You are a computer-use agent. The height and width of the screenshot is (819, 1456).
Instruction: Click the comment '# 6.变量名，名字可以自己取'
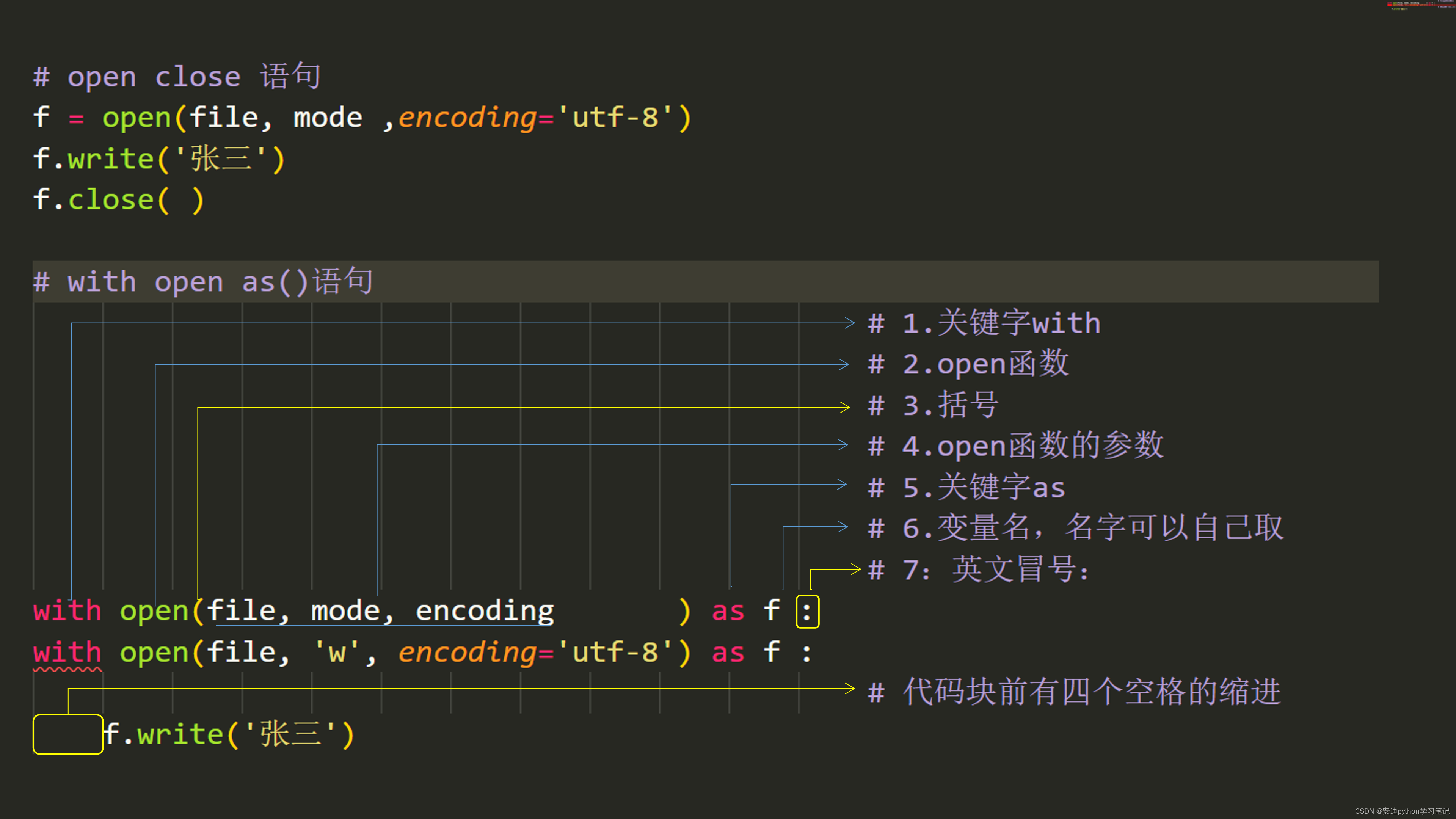1076,527
